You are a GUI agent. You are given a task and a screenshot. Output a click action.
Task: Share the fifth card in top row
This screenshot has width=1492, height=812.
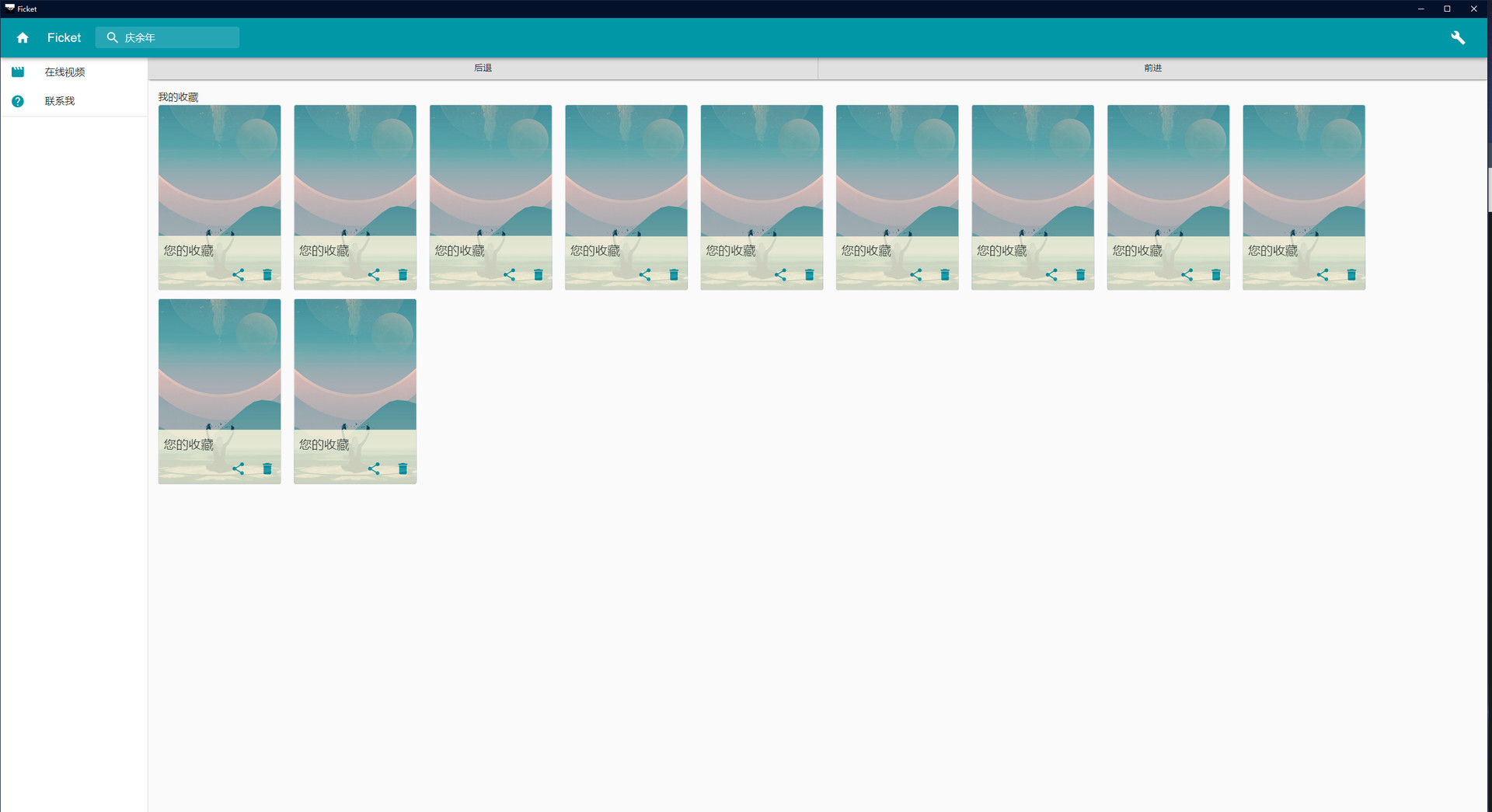point(780,274)
